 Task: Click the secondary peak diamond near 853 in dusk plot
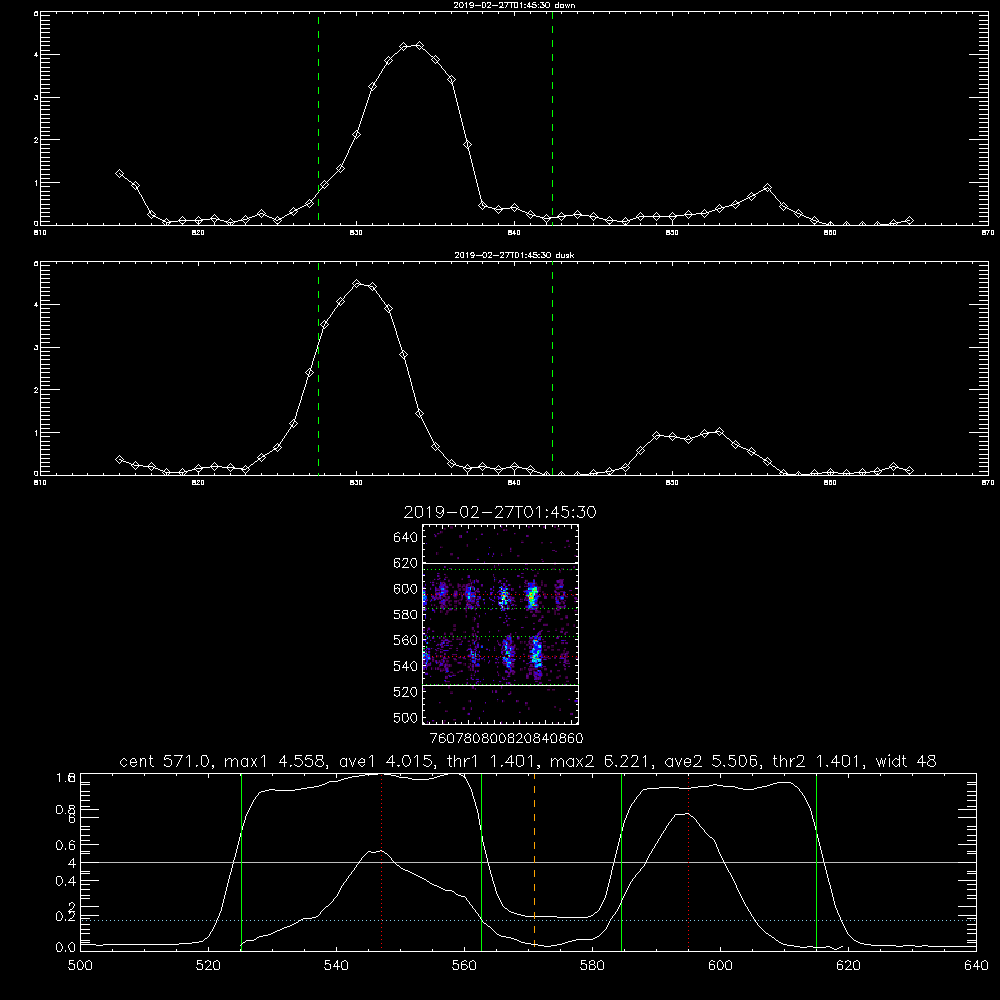click(719, 431)
